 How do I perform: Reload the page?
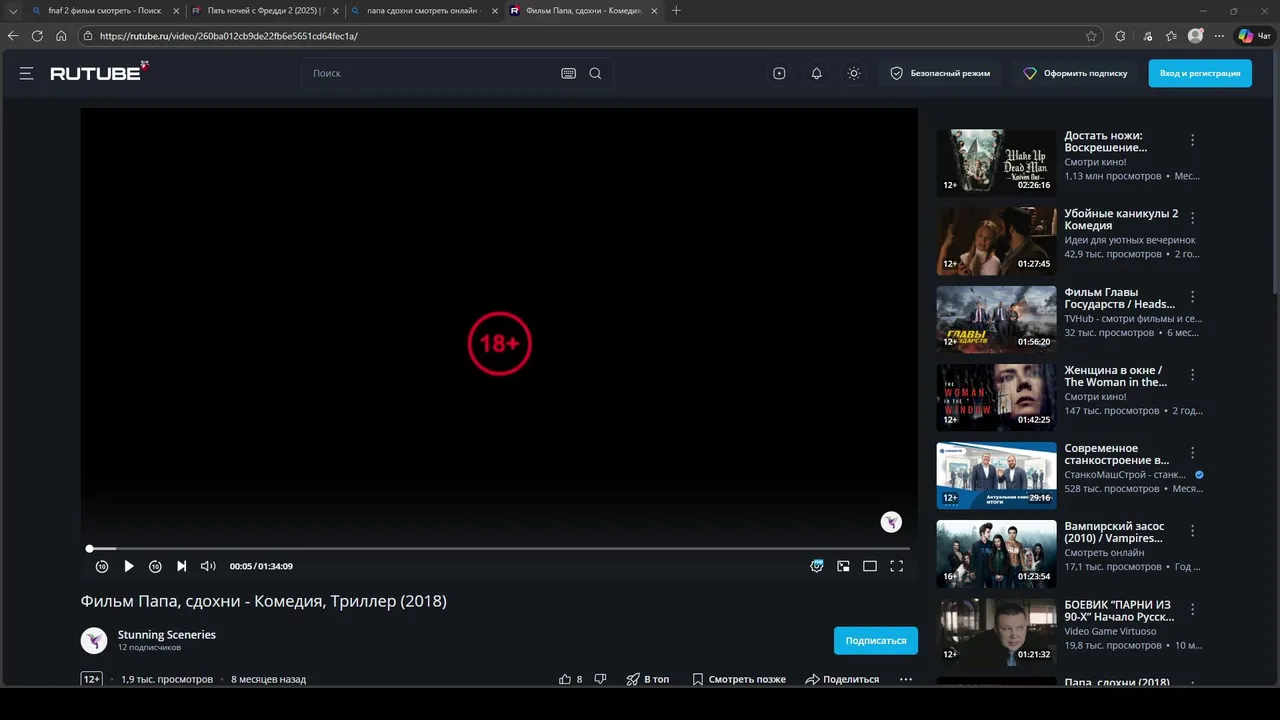pyautogui.click(x=37, y=36)
